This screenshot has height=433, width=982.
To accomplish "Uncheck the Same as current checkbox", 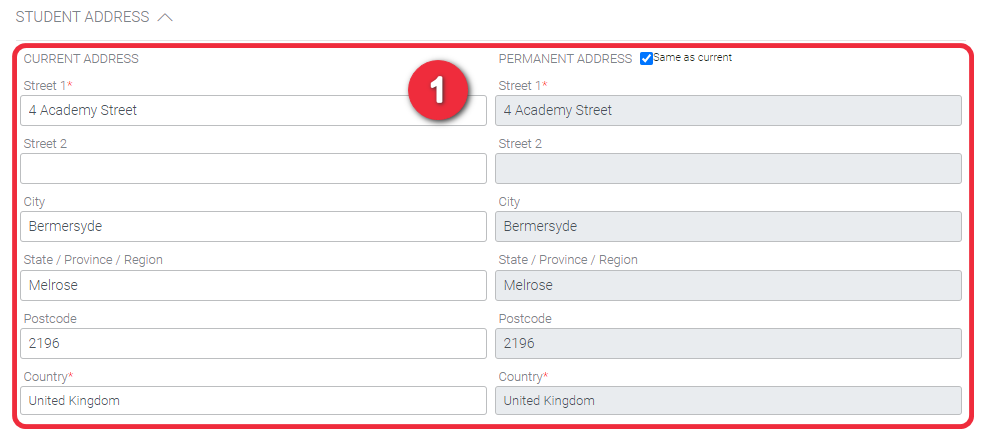I will tap(646, 58).
